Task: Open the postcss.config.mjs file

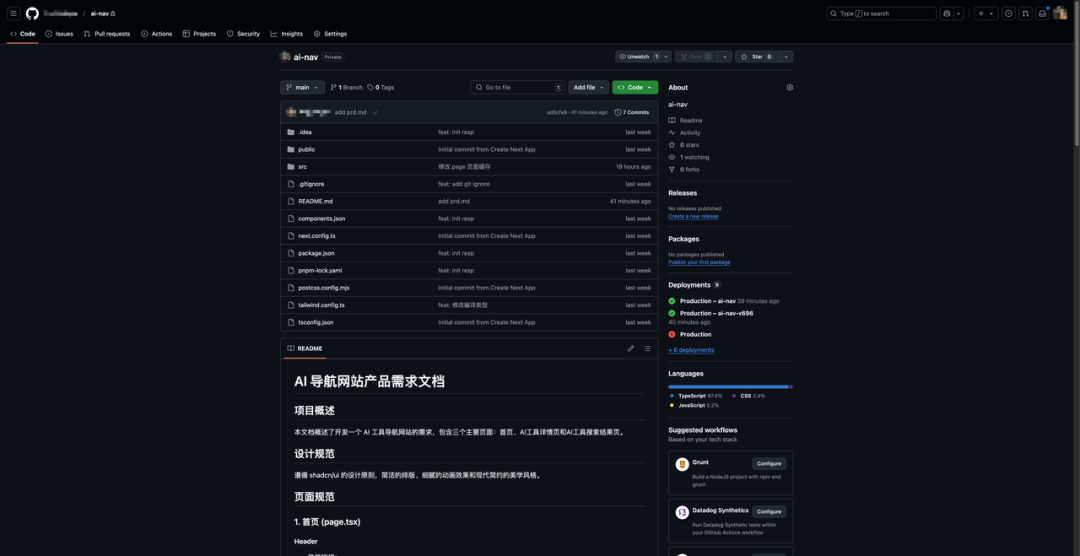Action: tap(324, 287)
